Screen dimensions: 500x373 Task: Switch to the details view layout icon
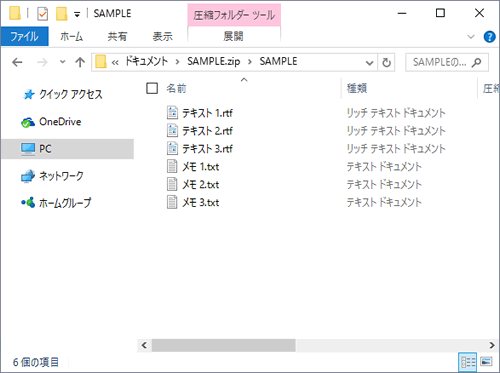click(468, 362)
